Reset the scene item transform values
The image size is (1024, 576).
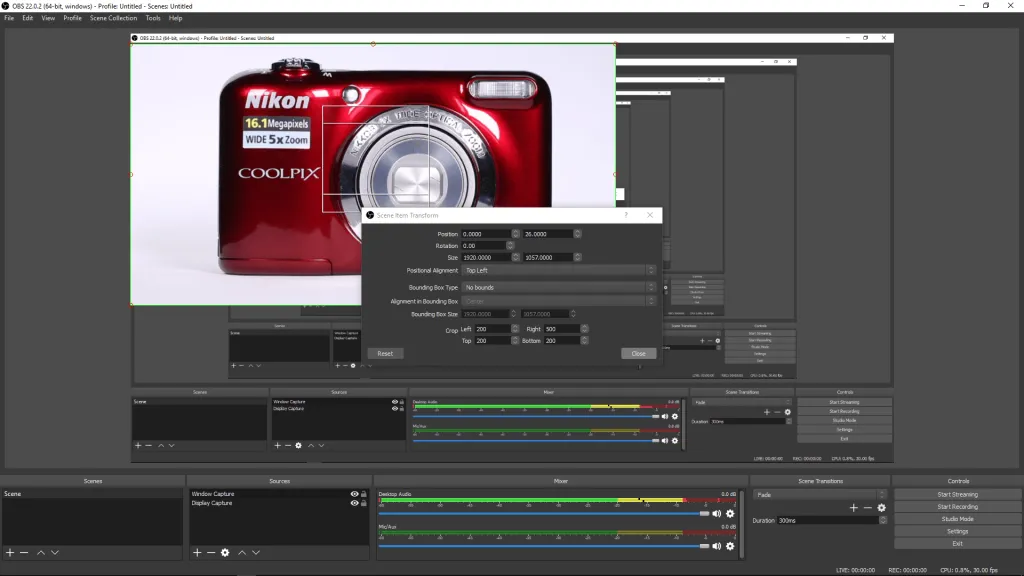coord(385,353)
